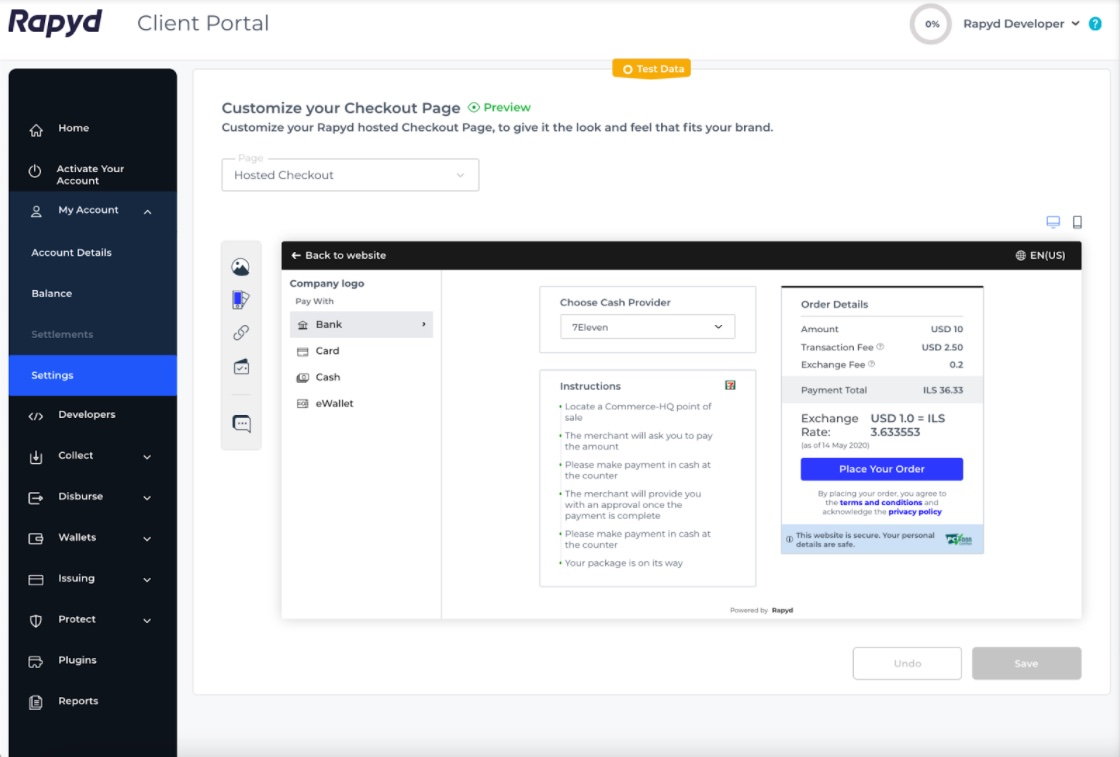Expand the 7Eleven cash provider dropdown
Screen dimensions: 1120x757
pyautogui.click(x=647, y=327)
